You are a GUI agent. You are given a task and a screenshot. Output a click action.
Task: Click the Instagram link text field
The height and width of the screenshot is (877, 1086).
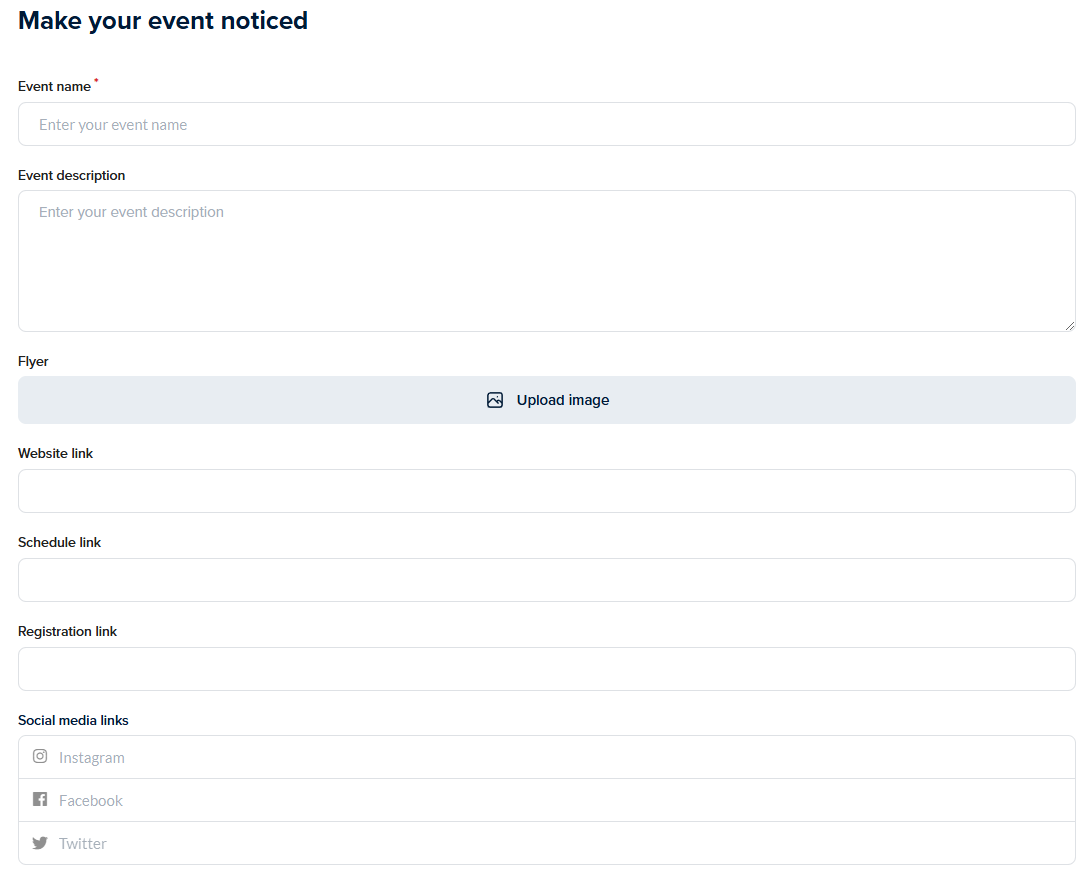click(560, 758)
